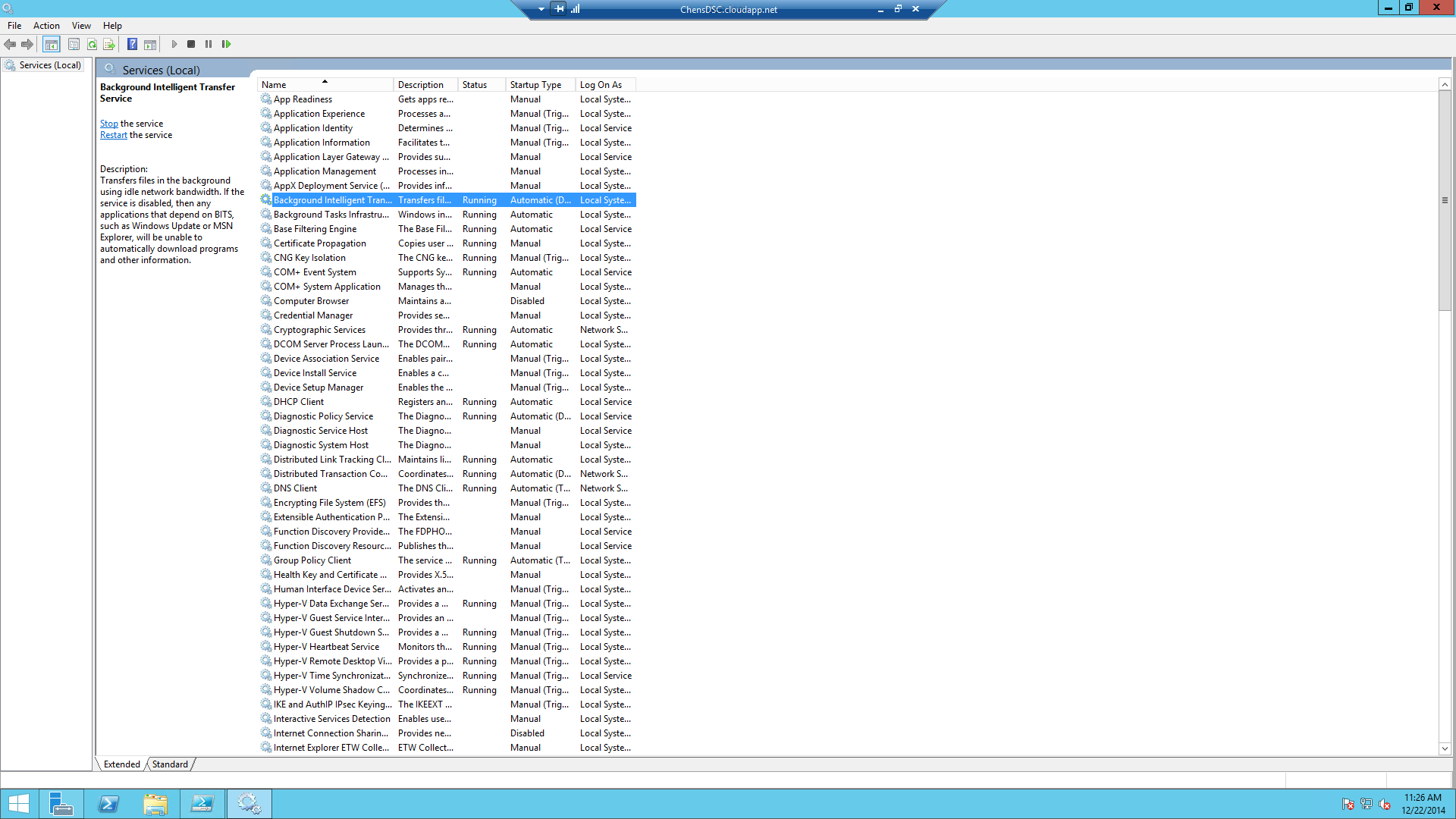This screenshot has height=819, width=1456.
Task: Select the Application Experience service
Action: click(x=447, y=114)
